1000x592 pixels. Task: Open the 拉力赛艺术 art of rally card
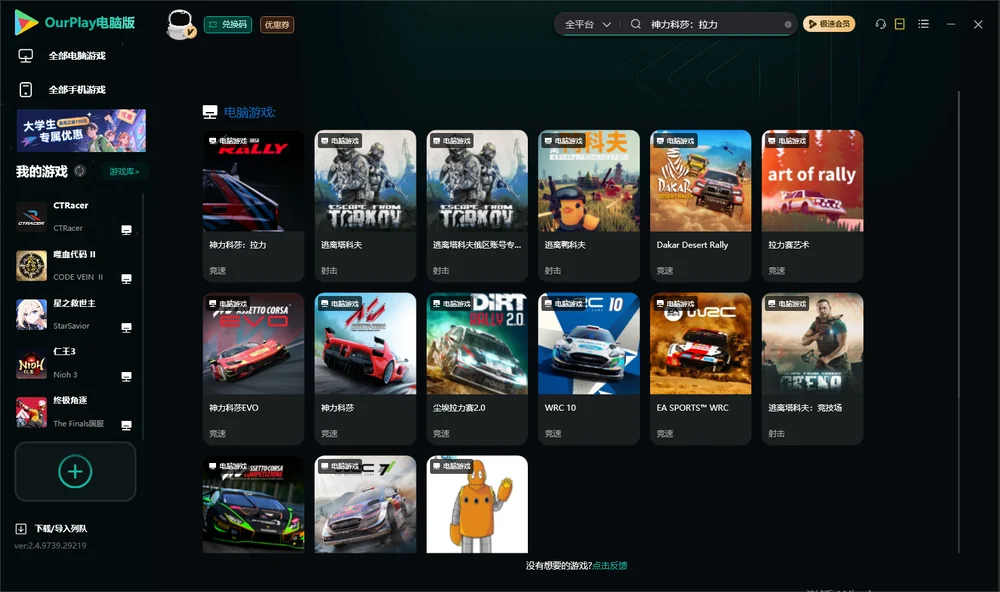[x=812, y=206]
